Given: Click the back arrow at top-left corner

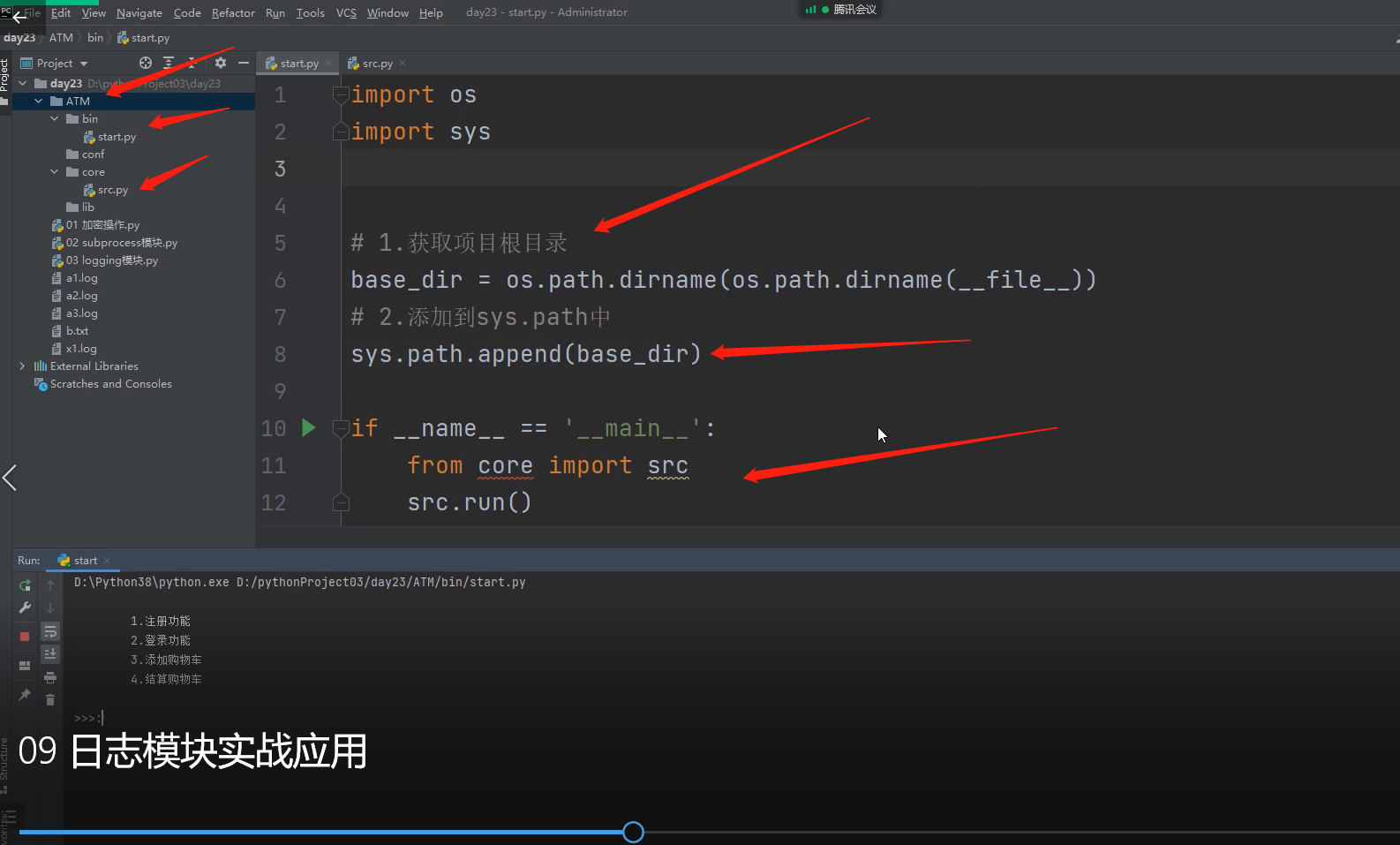Looking at the screenshot, I should click(19, 17).
